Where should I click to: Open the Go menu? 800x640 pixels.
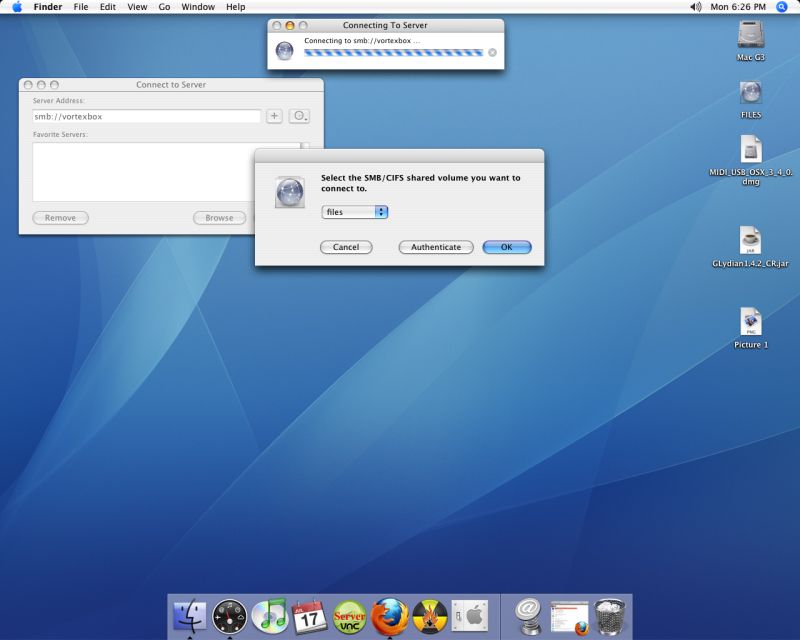pos(164,7)
